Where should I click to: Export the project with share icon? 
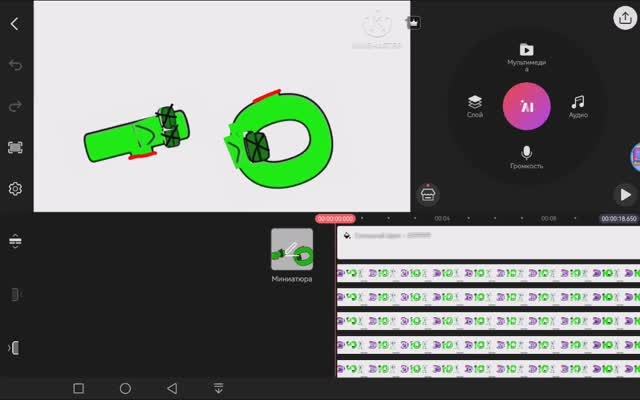click(625, 18)
